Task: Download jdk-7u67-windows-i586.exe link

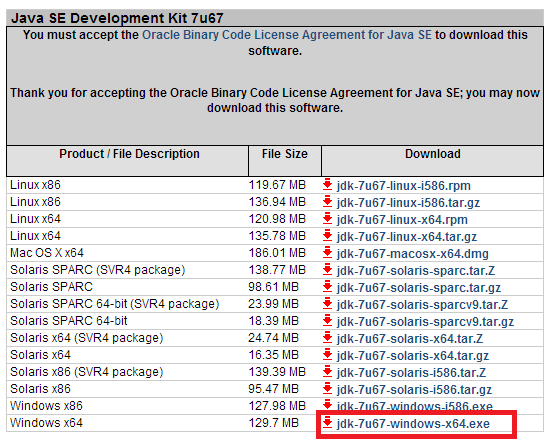Action: pos(415,406)
